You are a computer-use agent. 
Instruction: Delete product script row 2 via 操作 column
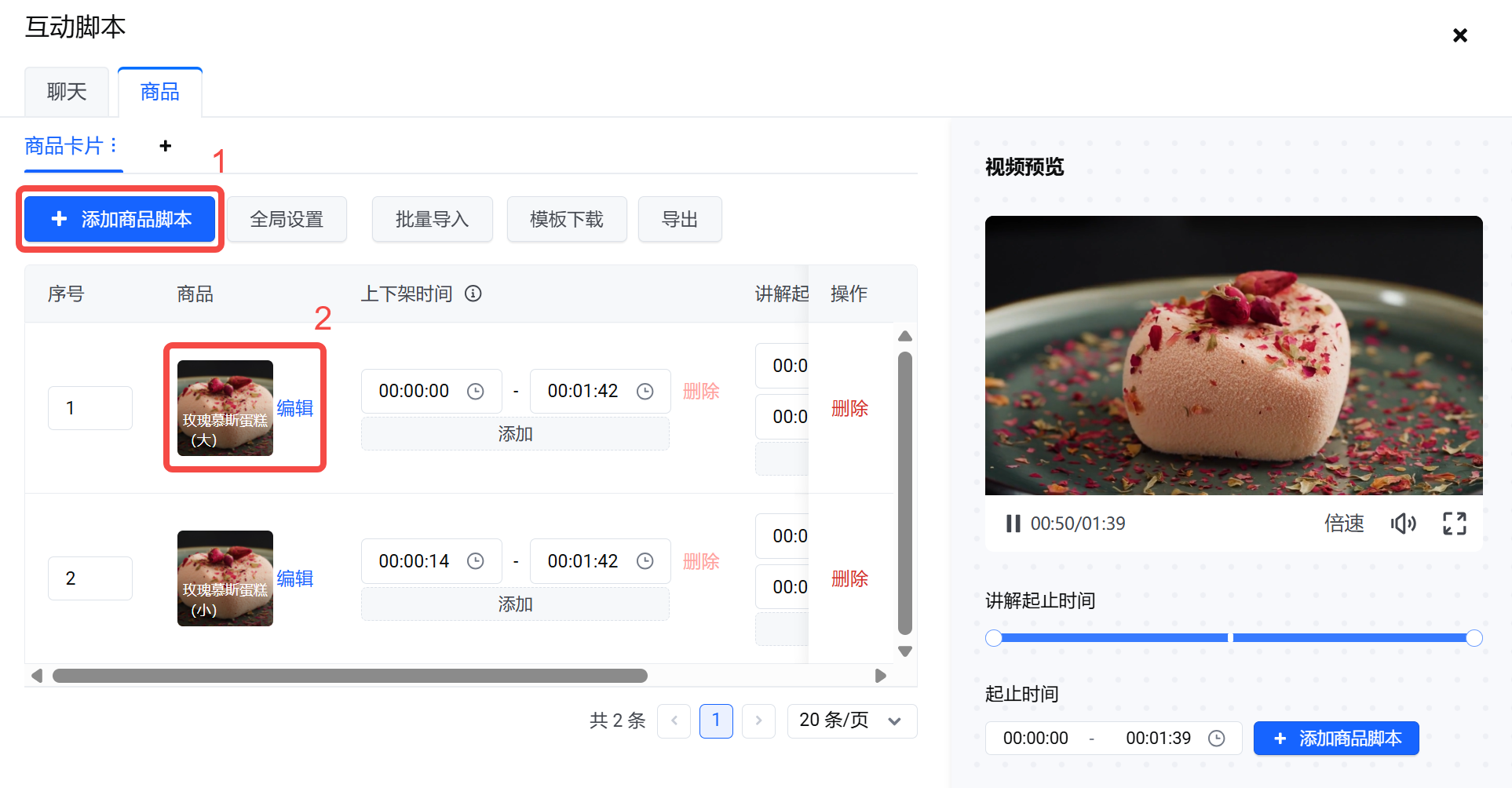[x=849, y=578]
